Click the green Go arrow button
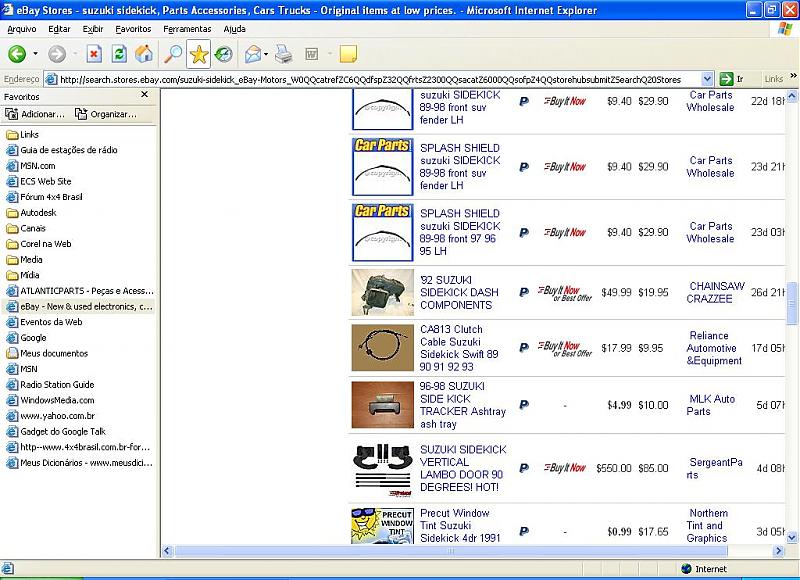Image resolution: width=800 pixels, height=580 pixels. click(726, 79)
